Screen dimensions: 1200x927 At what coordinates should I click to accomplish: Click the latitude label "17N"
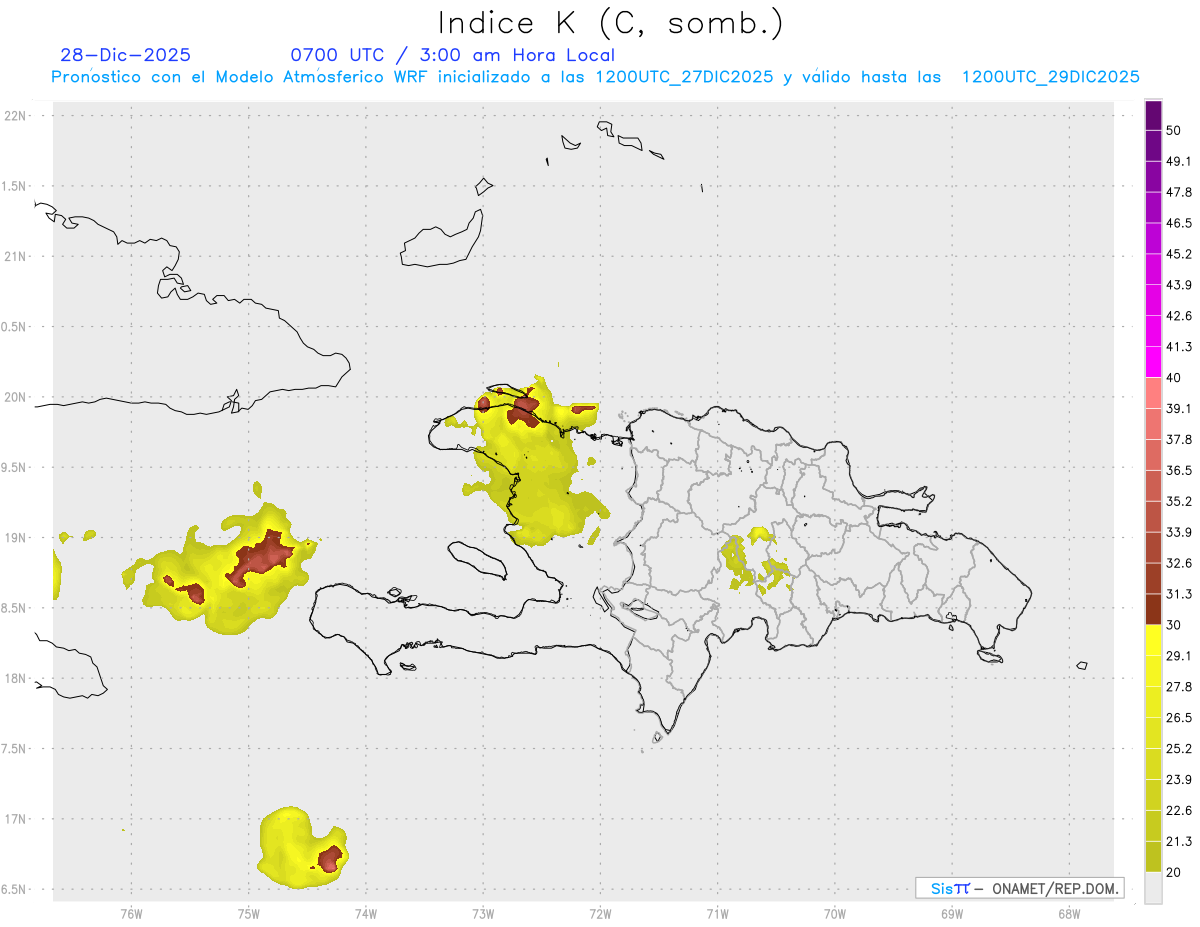[16, 819]
